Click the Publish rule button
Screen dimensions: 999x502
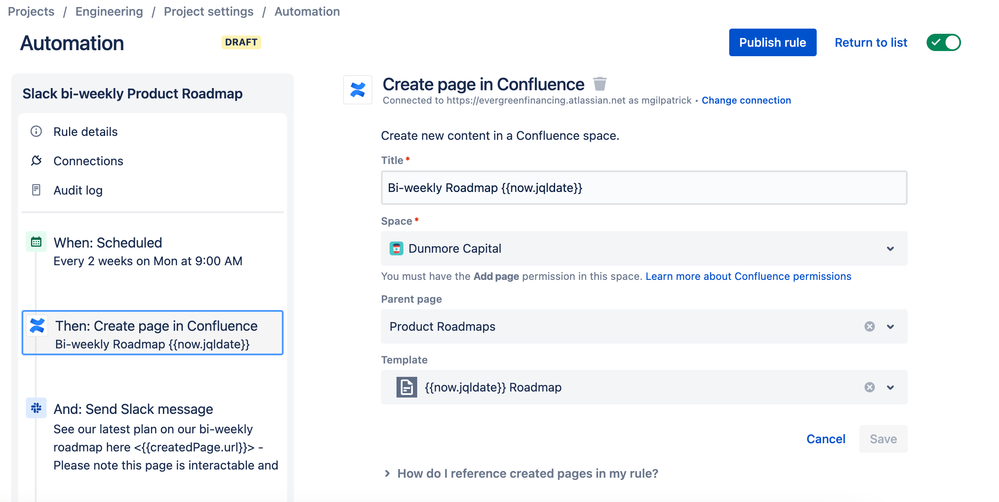772,42
